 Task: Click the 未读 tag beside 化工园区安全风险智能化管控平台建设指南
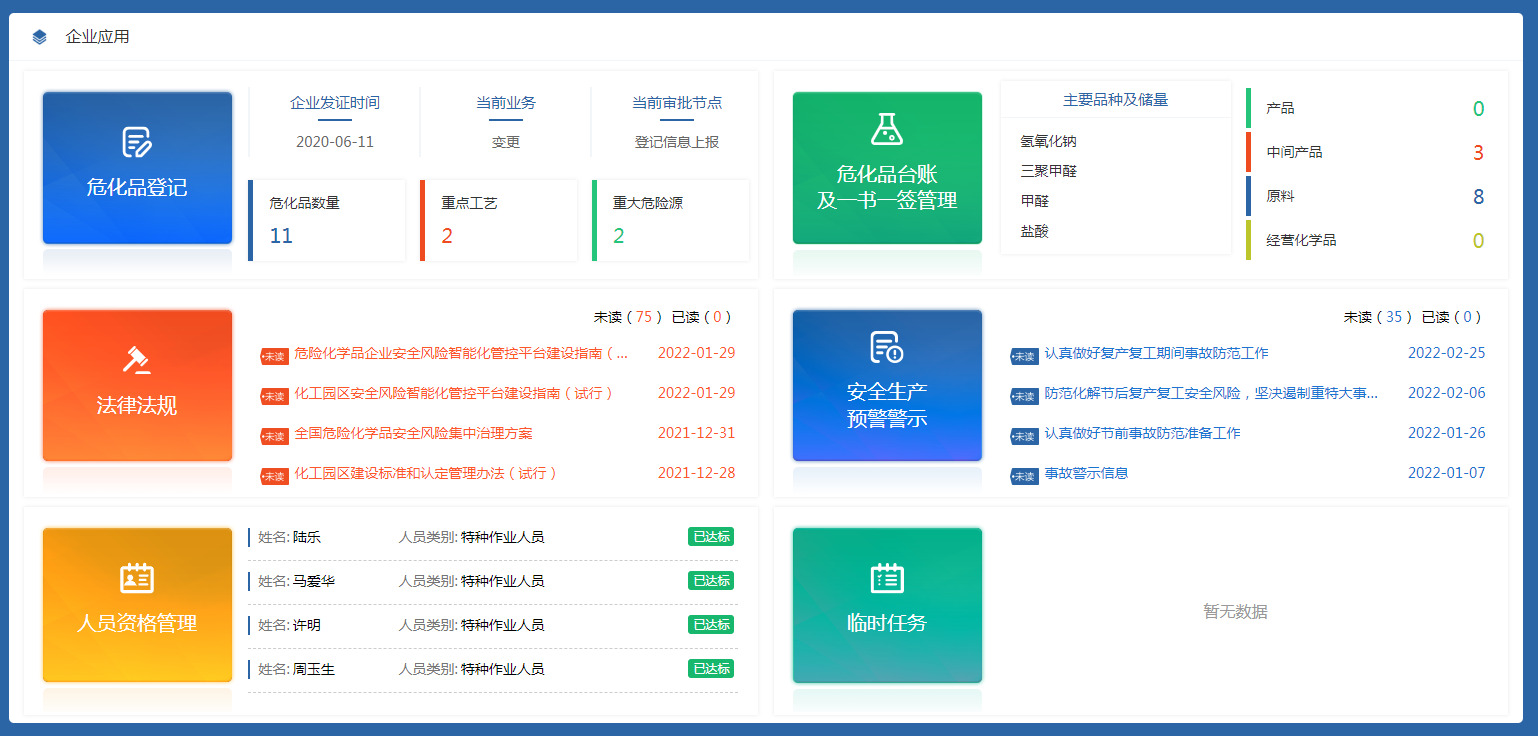click(274, 396)
